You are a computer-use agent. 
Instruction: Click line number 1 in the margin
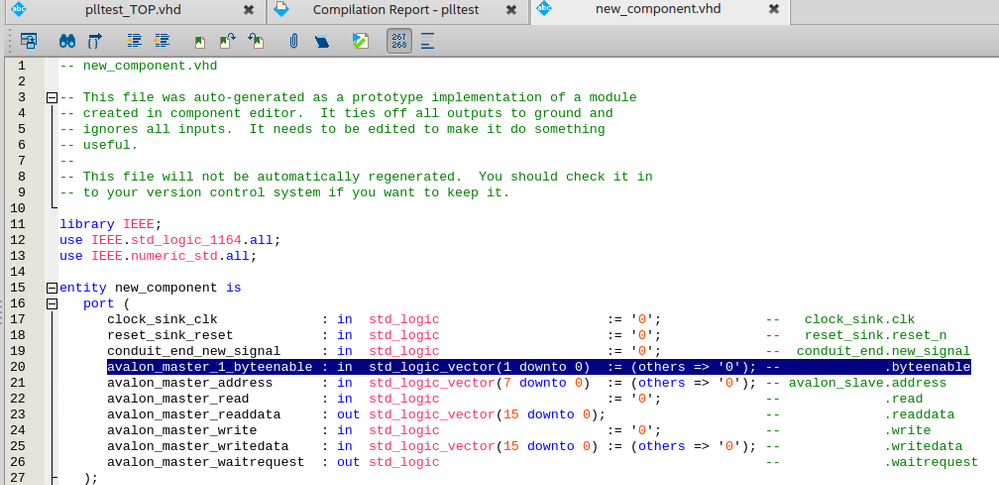point(22,66)
